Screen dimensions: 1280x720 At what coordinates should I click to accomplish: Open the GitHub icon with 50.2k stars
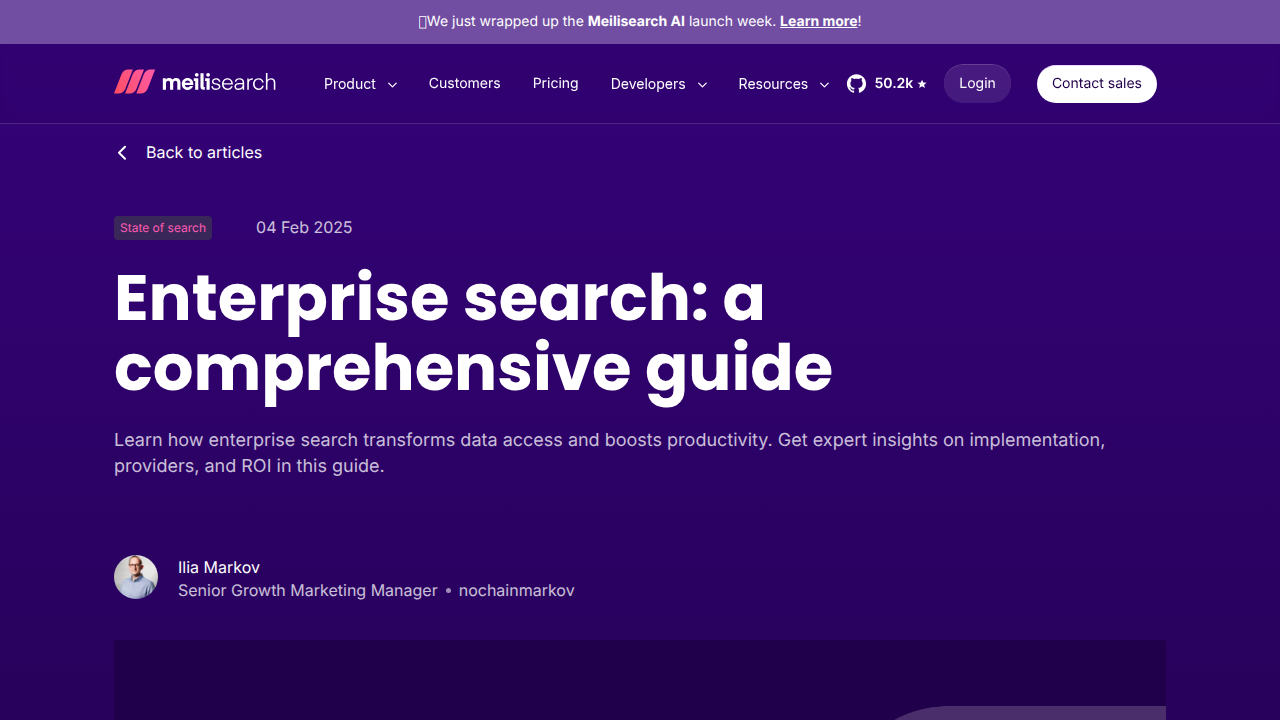coord(887,84)
